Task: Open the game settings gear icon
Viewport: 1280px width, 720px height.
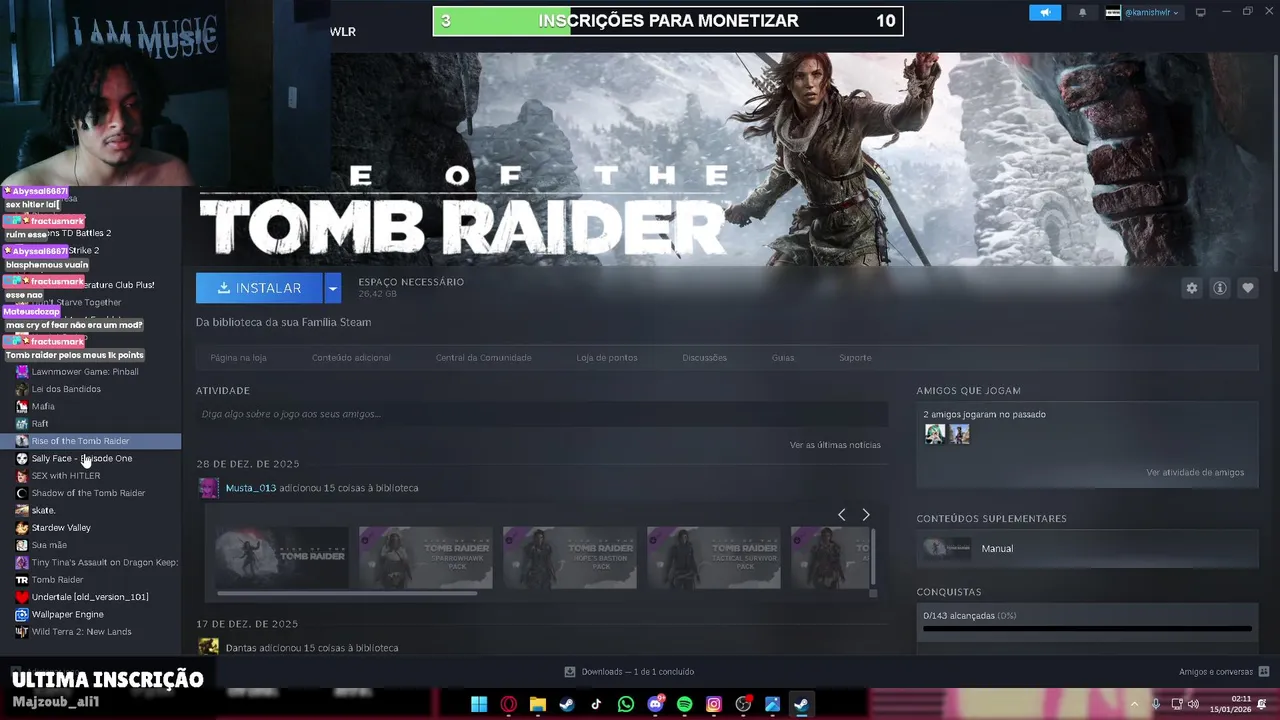Action: point(1191,288)
